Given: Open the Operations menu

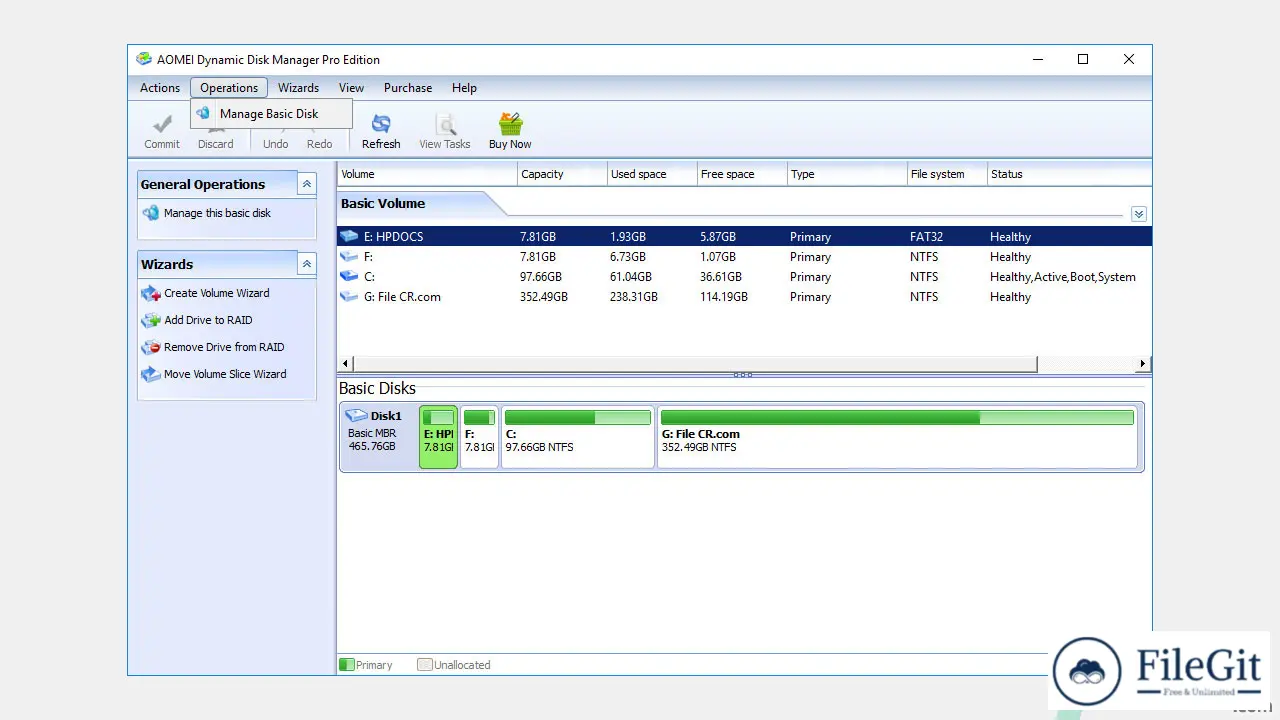Looking at the screenshot, I should (229, 88).
